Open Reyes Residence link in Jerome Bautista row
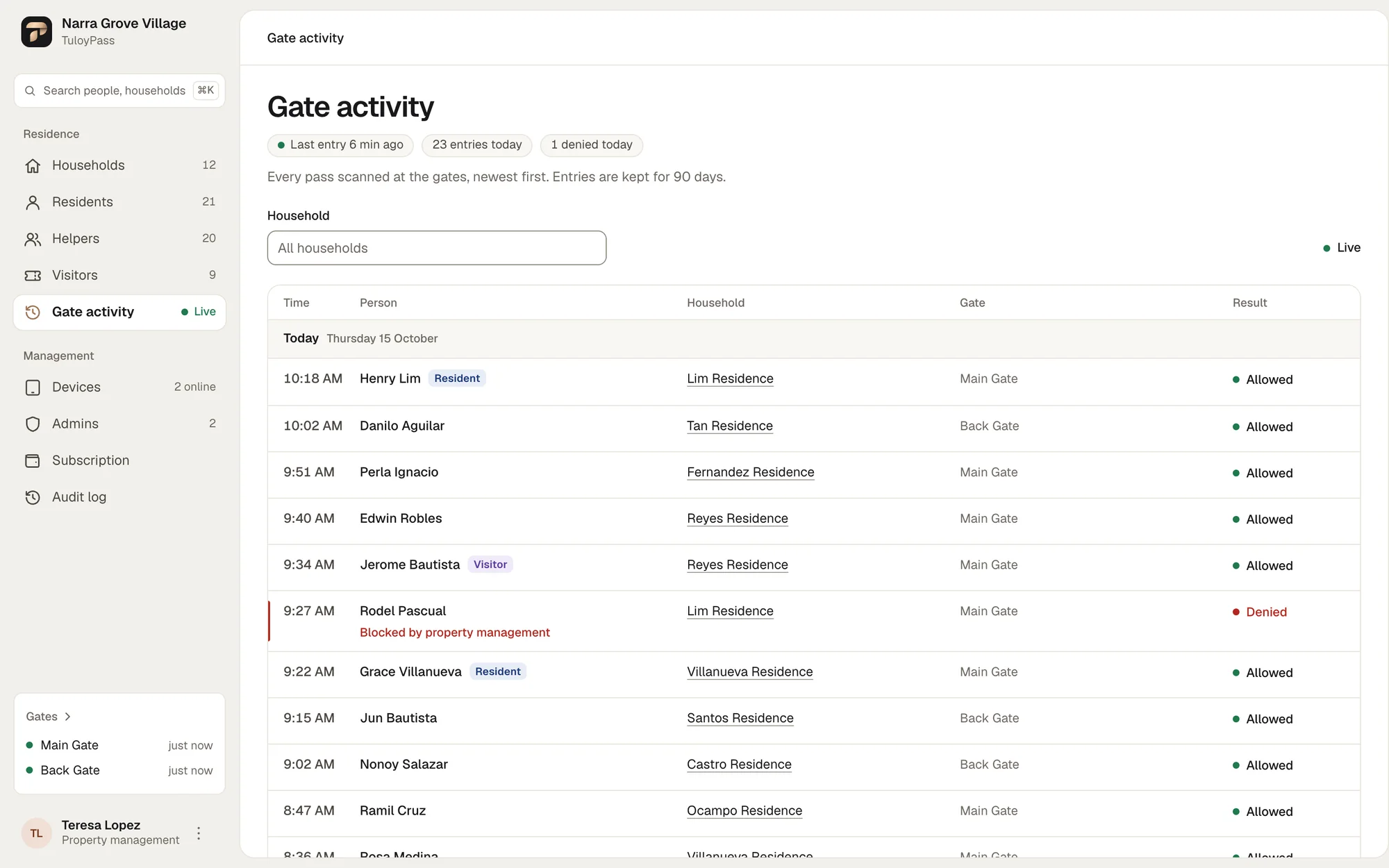Viewport: 1389px width, 868px height. pos(737,565)
